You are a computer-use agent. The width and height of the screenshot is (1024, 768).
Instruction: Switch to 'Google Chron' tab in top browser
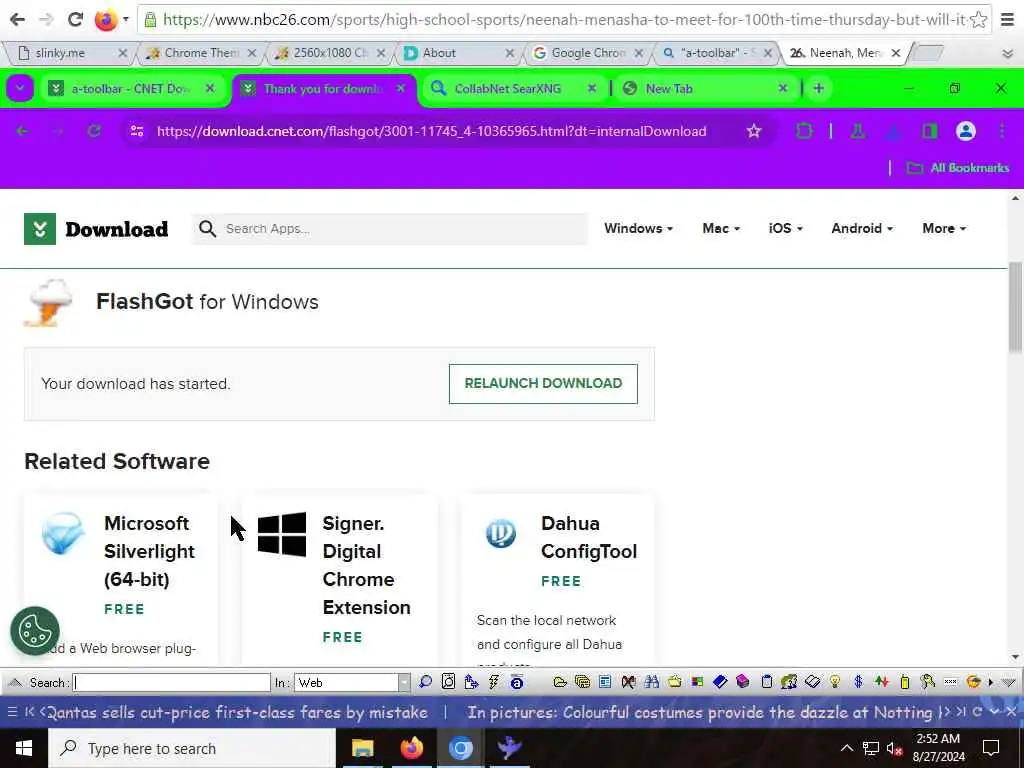(x=588, y=54)
